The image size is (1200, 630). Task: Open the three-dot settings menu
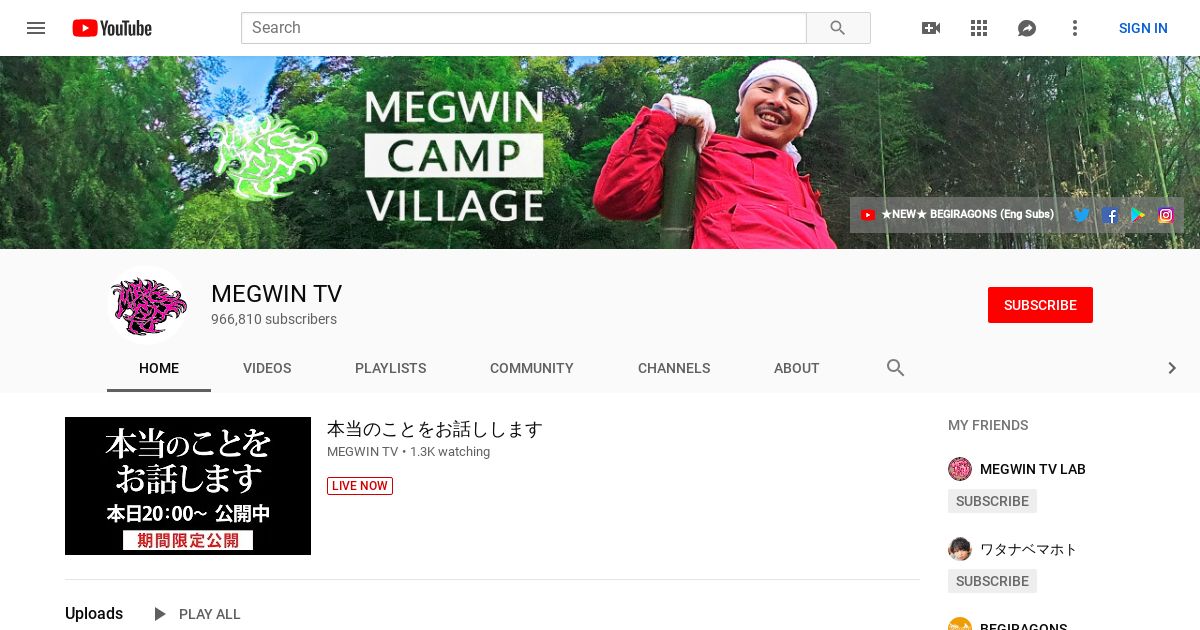(x=1075, y=28)
